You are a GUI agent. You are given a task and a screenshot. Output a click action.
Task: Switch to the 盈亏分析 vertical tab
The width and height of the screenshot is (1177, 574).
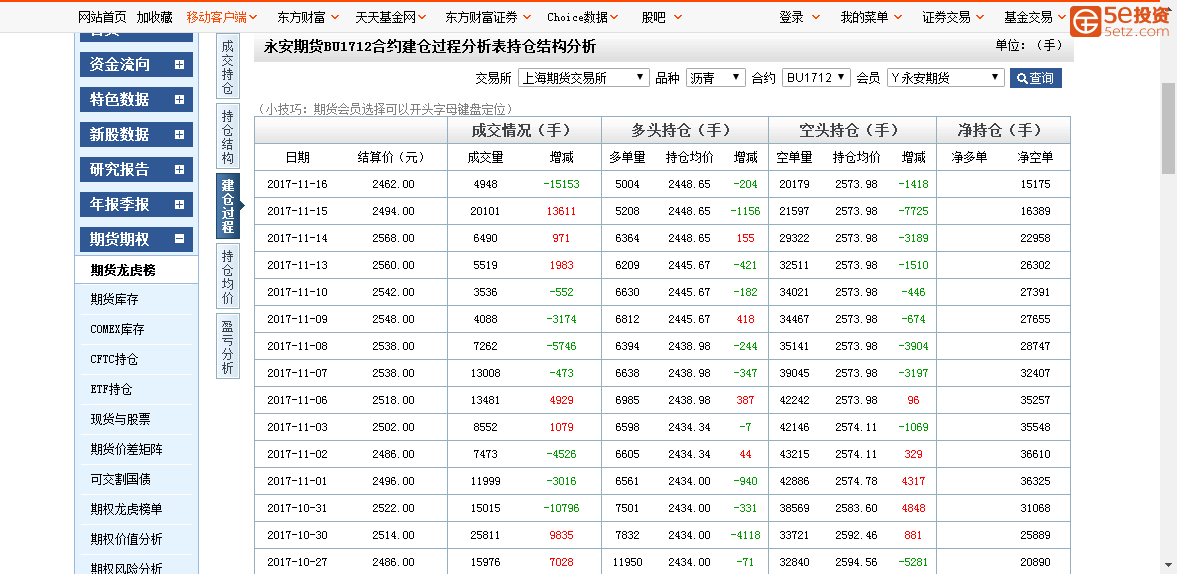coord(227,347)
